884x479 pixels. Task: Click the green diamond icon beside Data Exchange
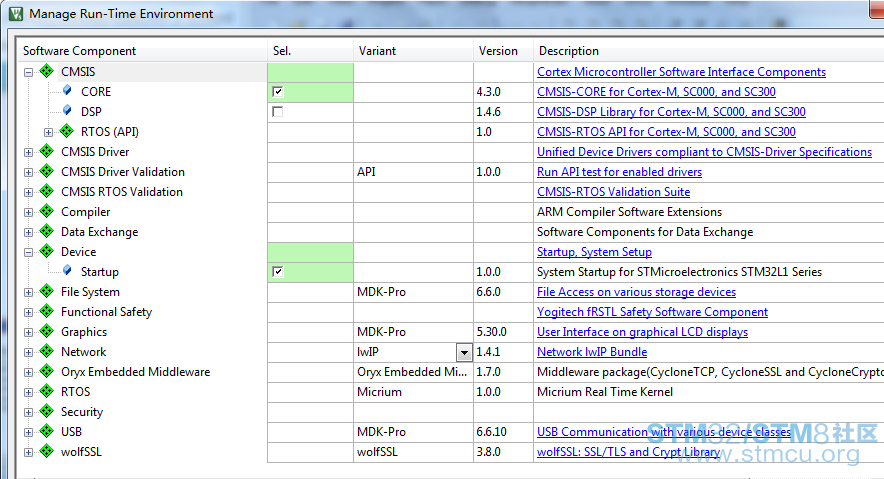(47, 232)
